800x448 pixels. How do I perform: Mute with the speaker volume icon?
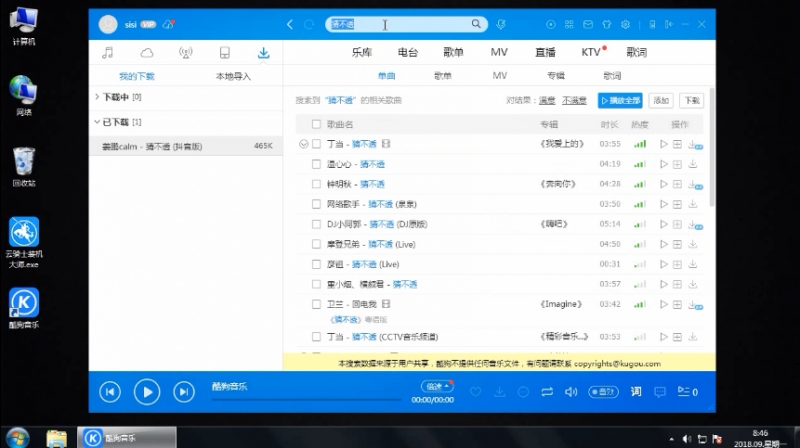(570, 392)
